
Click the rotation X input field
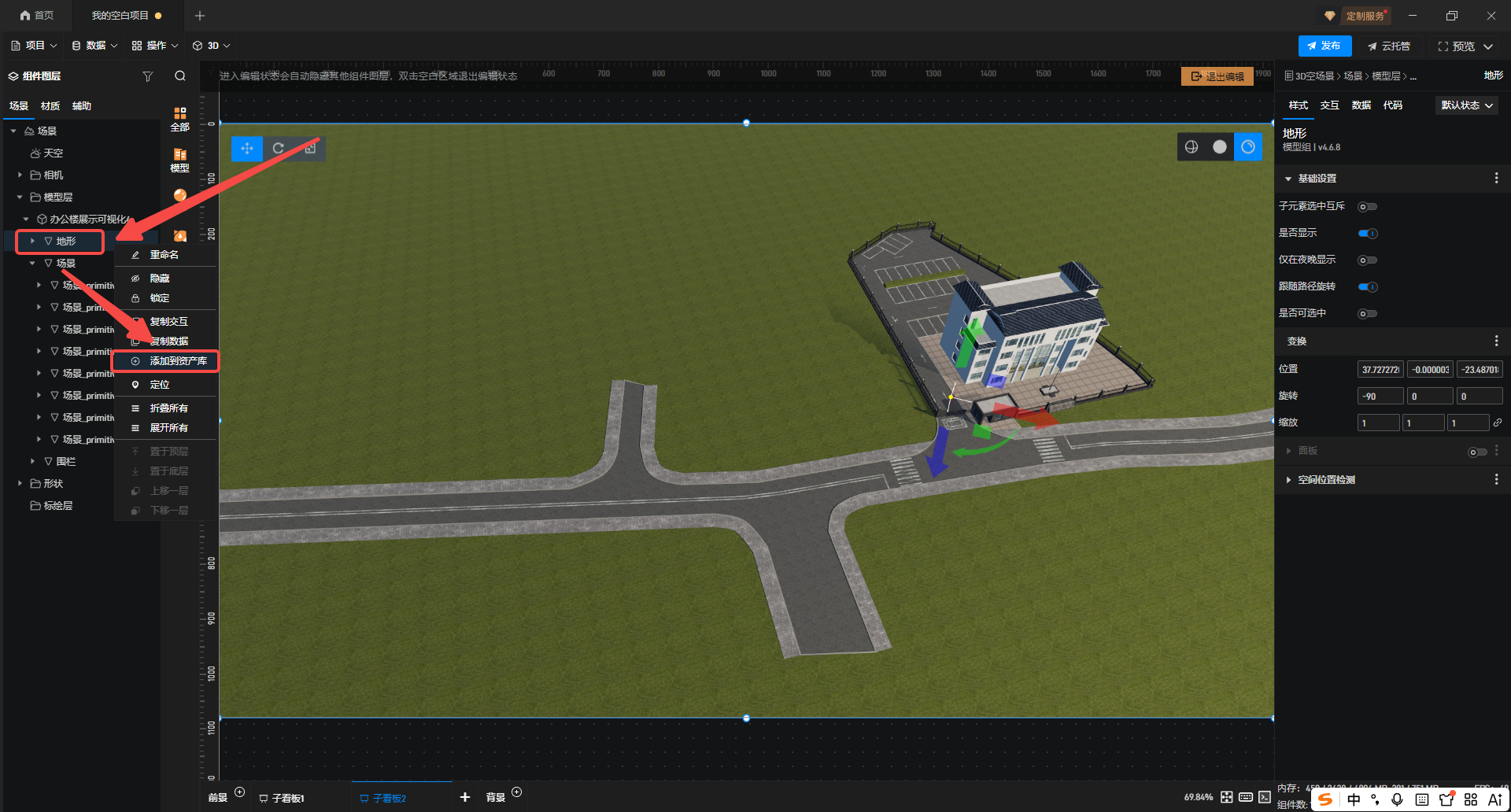pyautogui.click(x=1380, y=397)
